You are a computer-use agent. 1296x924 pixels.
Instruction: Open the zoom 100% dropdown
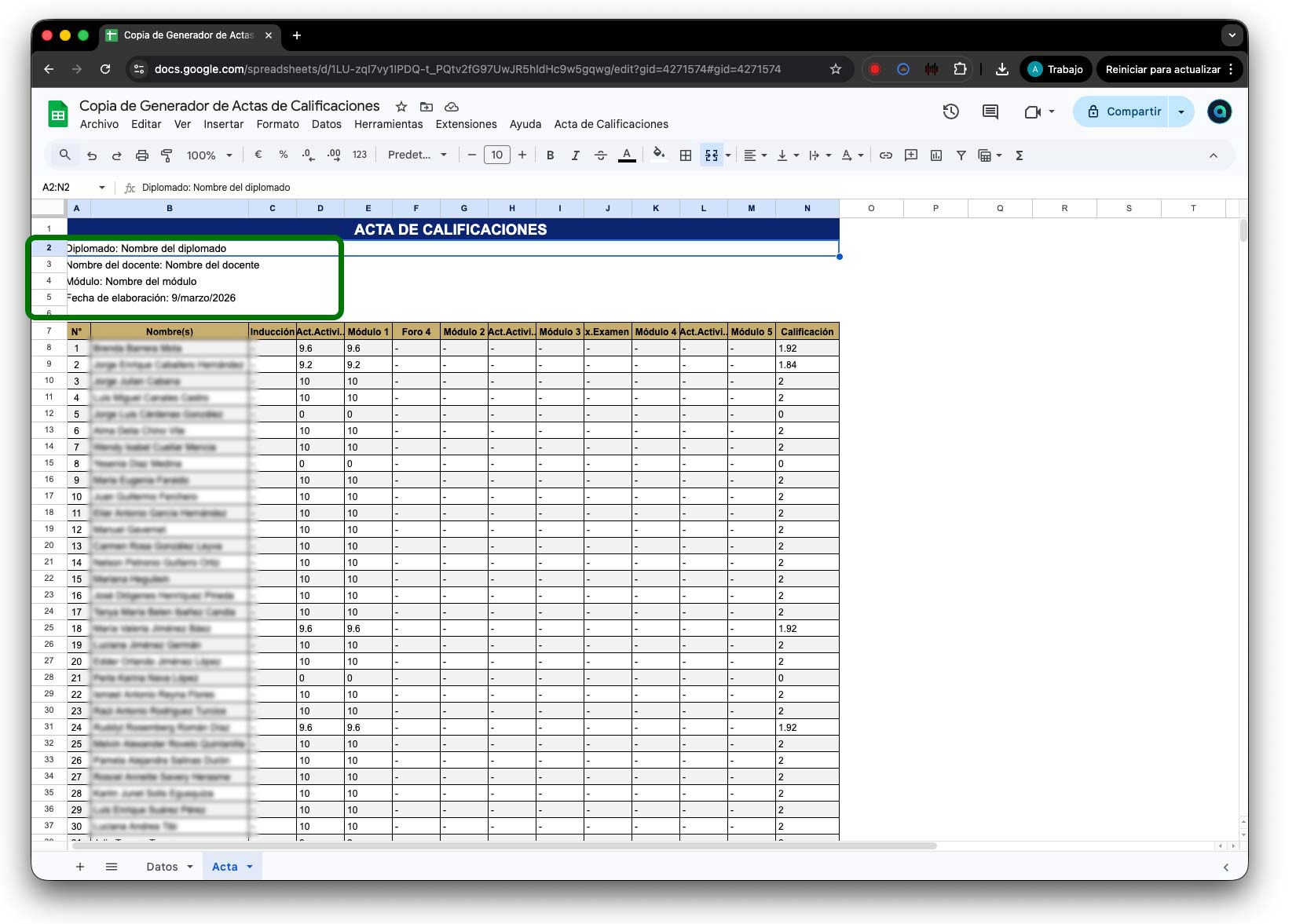[x=209, y=155]
